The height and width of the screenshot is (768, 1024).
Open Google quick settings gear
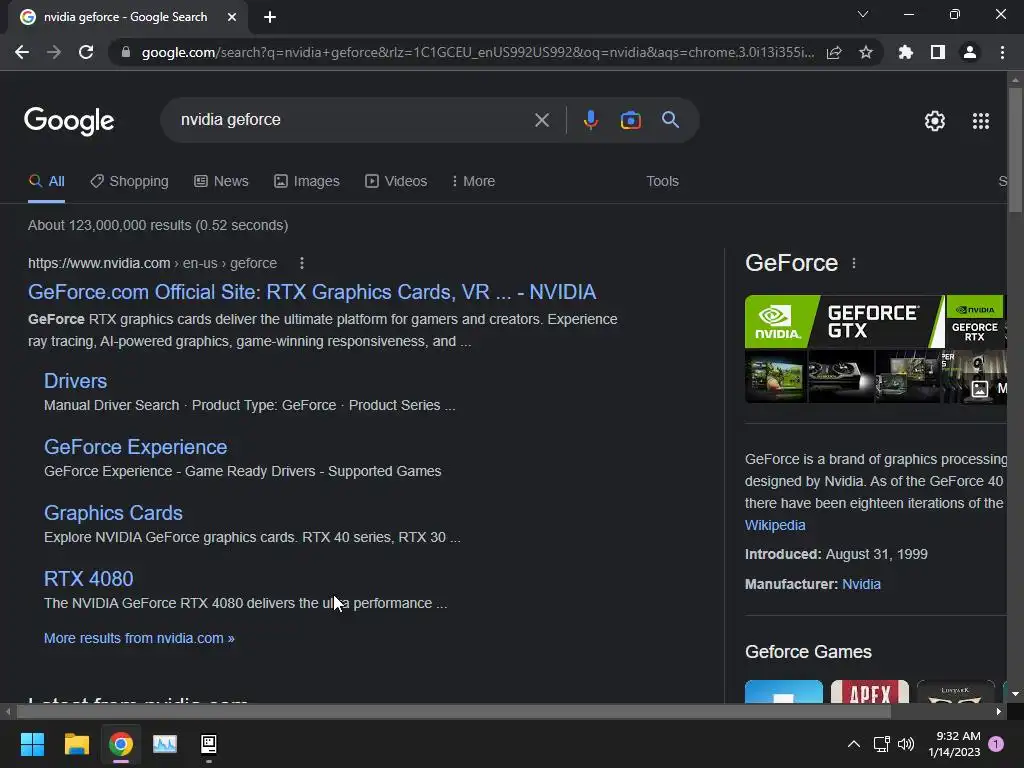pos(935,121)
